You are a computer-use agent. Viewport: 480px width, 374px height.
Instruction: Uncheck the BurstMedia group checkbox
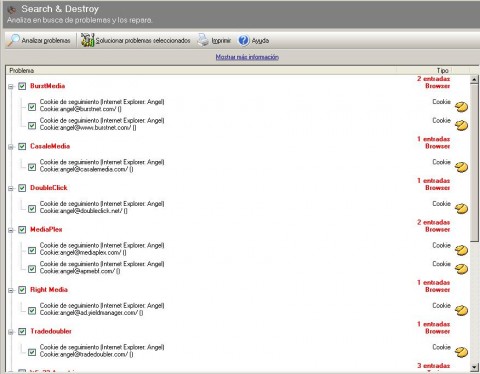coord(22,86)
